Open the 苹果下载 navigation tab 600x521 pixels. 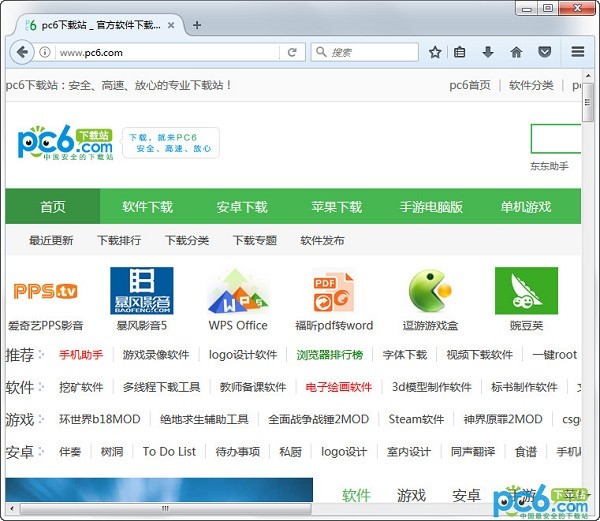click(336, 207)
